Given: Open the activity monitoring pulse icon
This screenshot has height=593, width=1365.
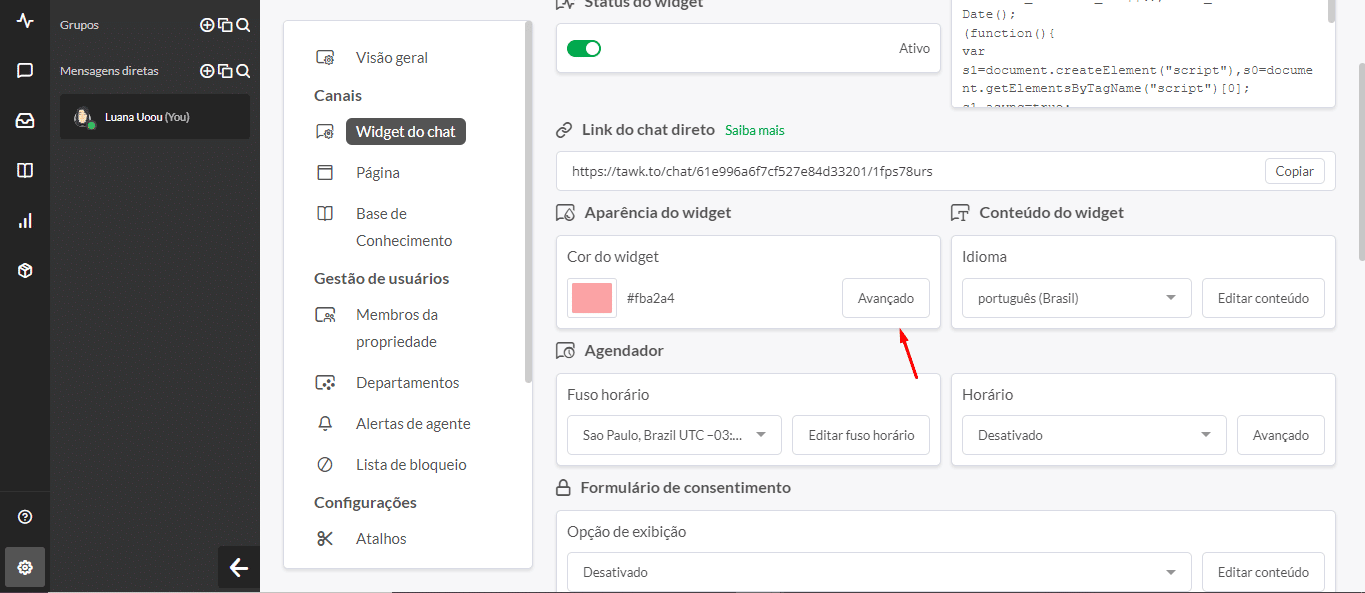Looking at the screenshot, I should tap(25, 21).
